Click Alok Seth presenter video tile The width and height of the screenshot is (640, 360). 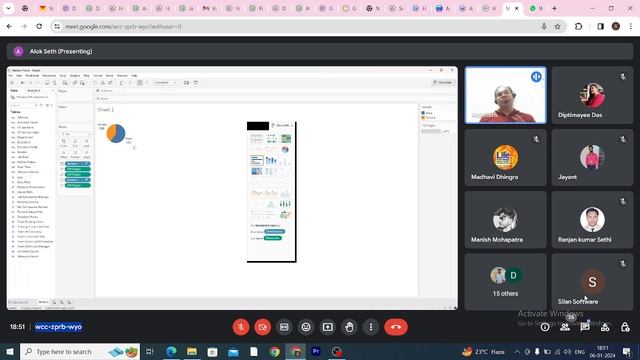505,95
